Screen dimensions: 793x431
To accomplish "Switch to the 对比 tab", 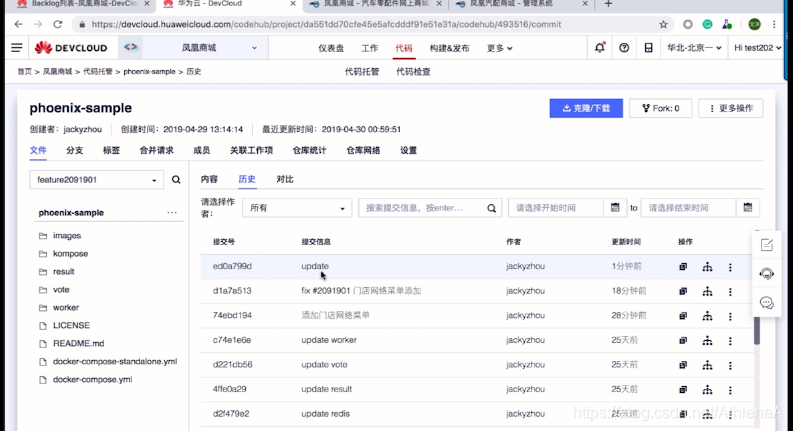I will coord(285,179).
